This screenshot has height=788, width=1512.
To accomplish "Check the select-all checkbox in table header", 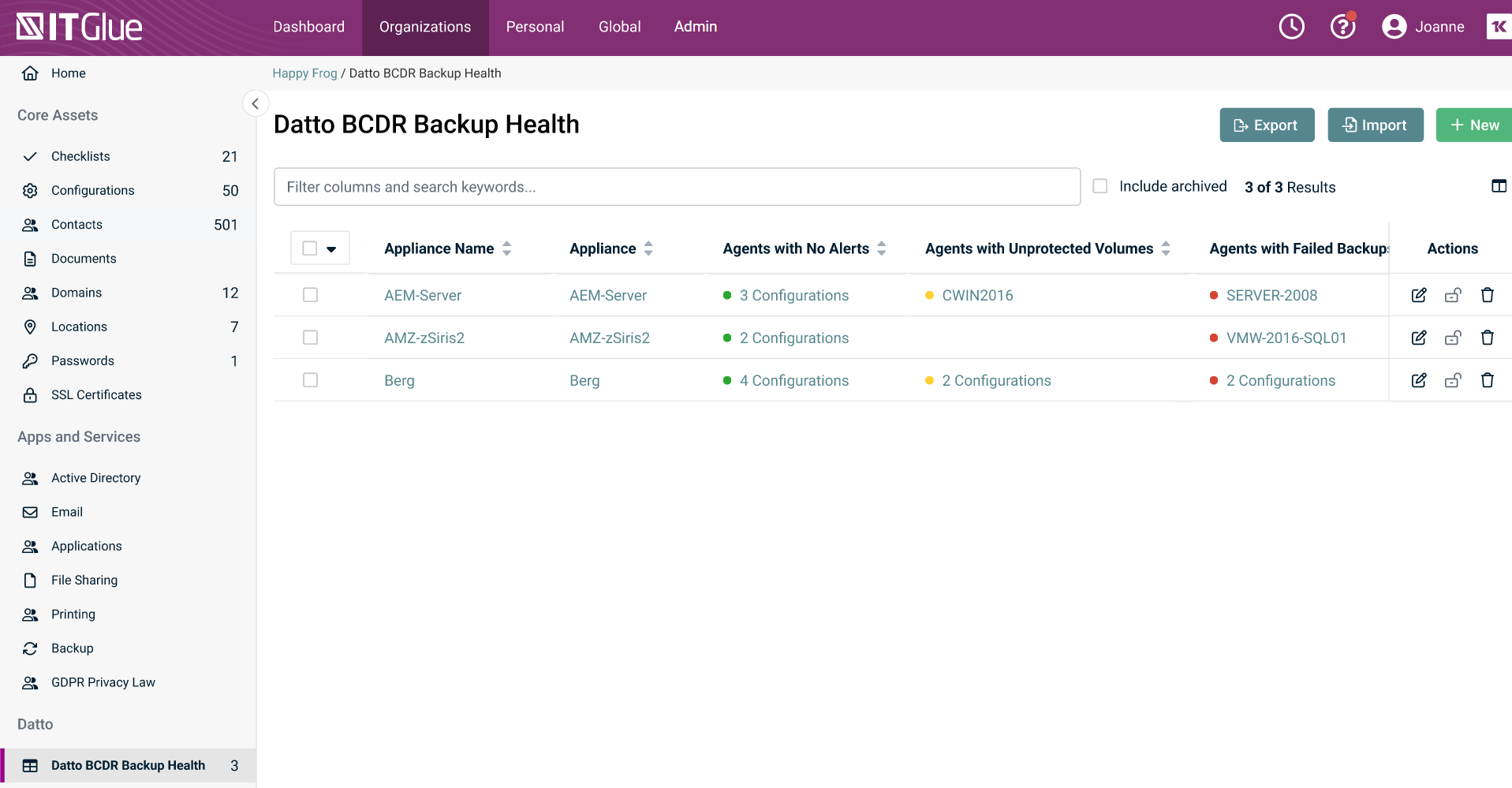I will tap(309, 248).
